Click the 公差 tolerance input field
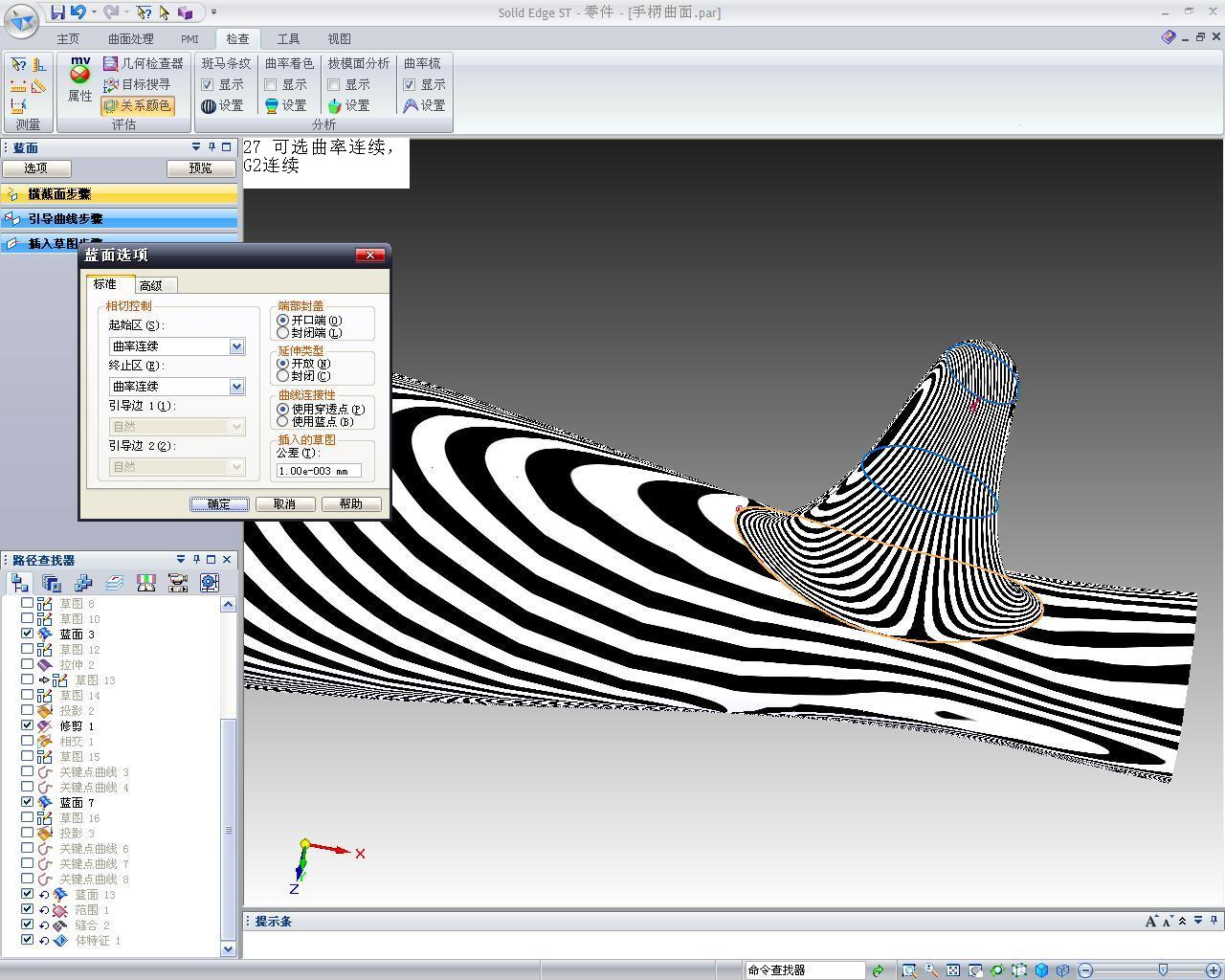 [x=320, y=471]
